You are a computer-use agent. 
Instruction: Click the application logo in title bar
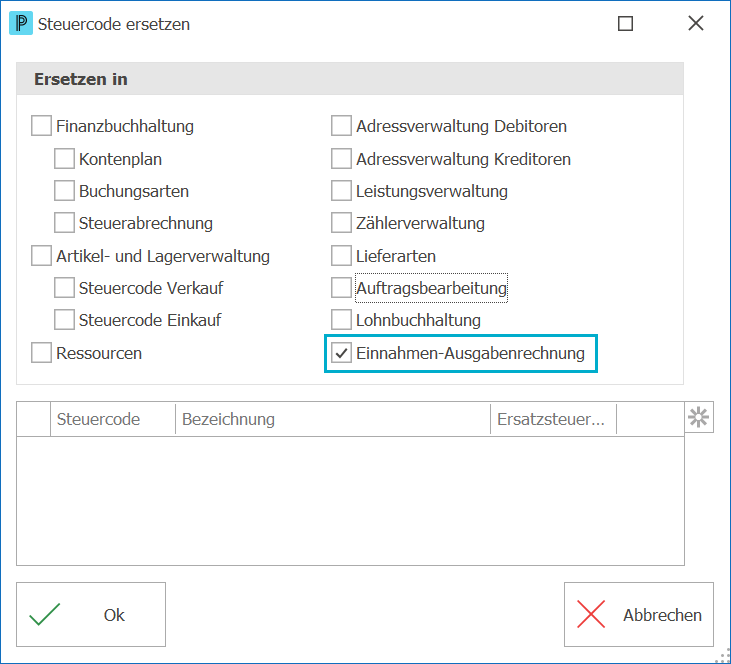[21, 23]
